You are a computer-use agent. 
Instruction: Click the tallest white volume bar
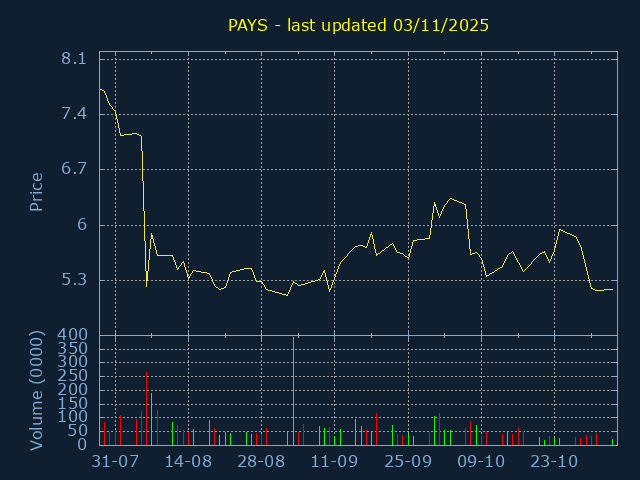point(293,392)
